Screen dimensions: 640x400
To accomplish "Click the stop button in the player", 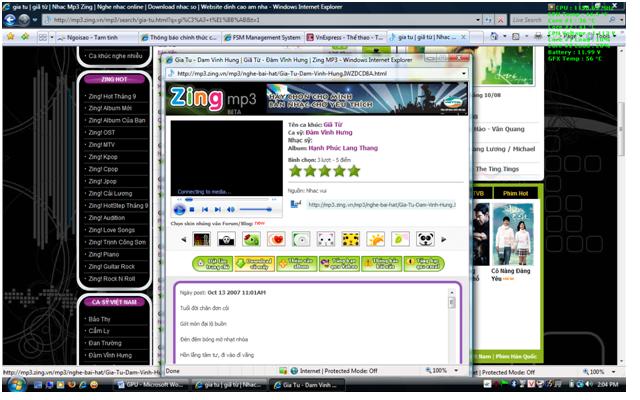I will (x=192, y=210).
